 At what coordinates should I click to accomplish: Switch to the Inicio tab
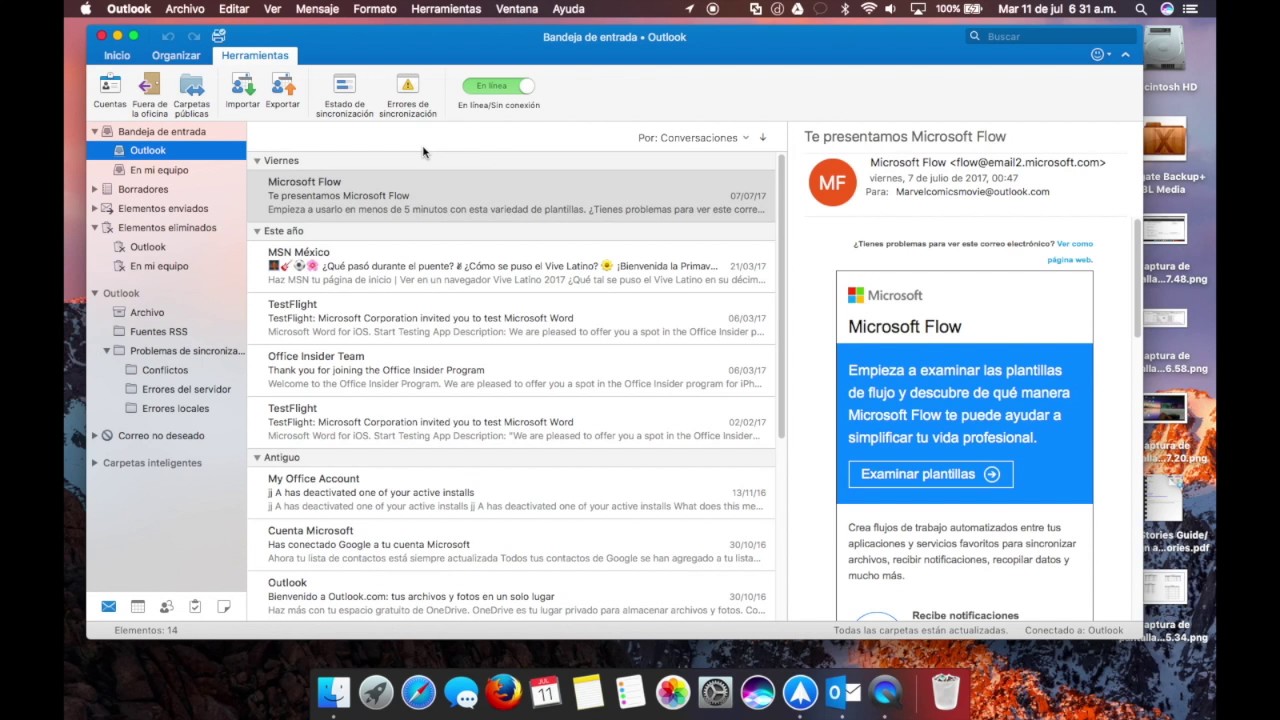117,55
